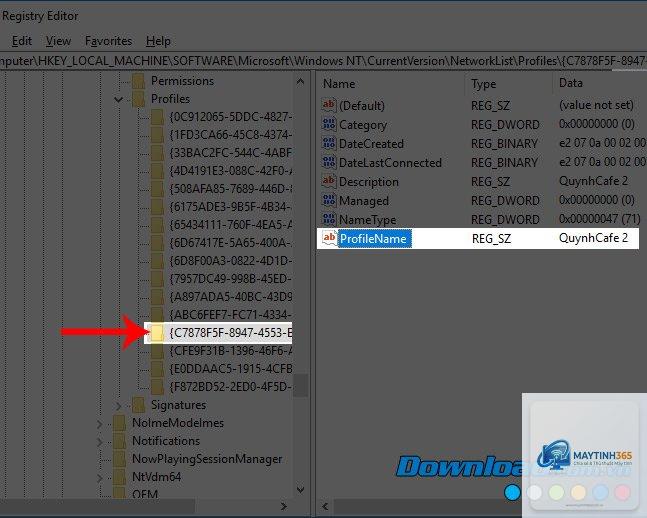Click the registry path address bar
Screen dimensions: 647x518
[324, 61]
